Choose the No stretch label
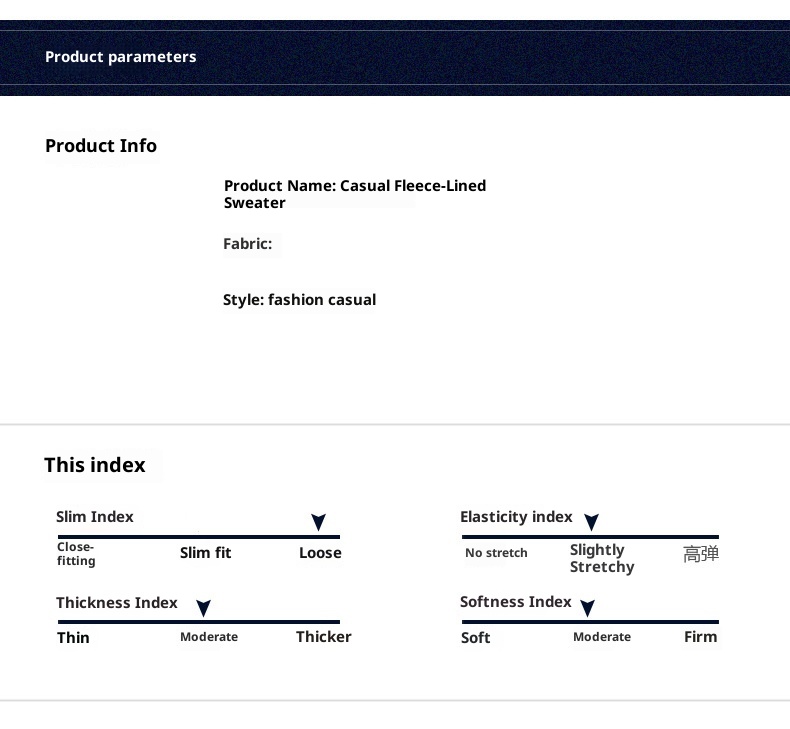The width and height of the screenshot is (790, 729). pos(496,553)
